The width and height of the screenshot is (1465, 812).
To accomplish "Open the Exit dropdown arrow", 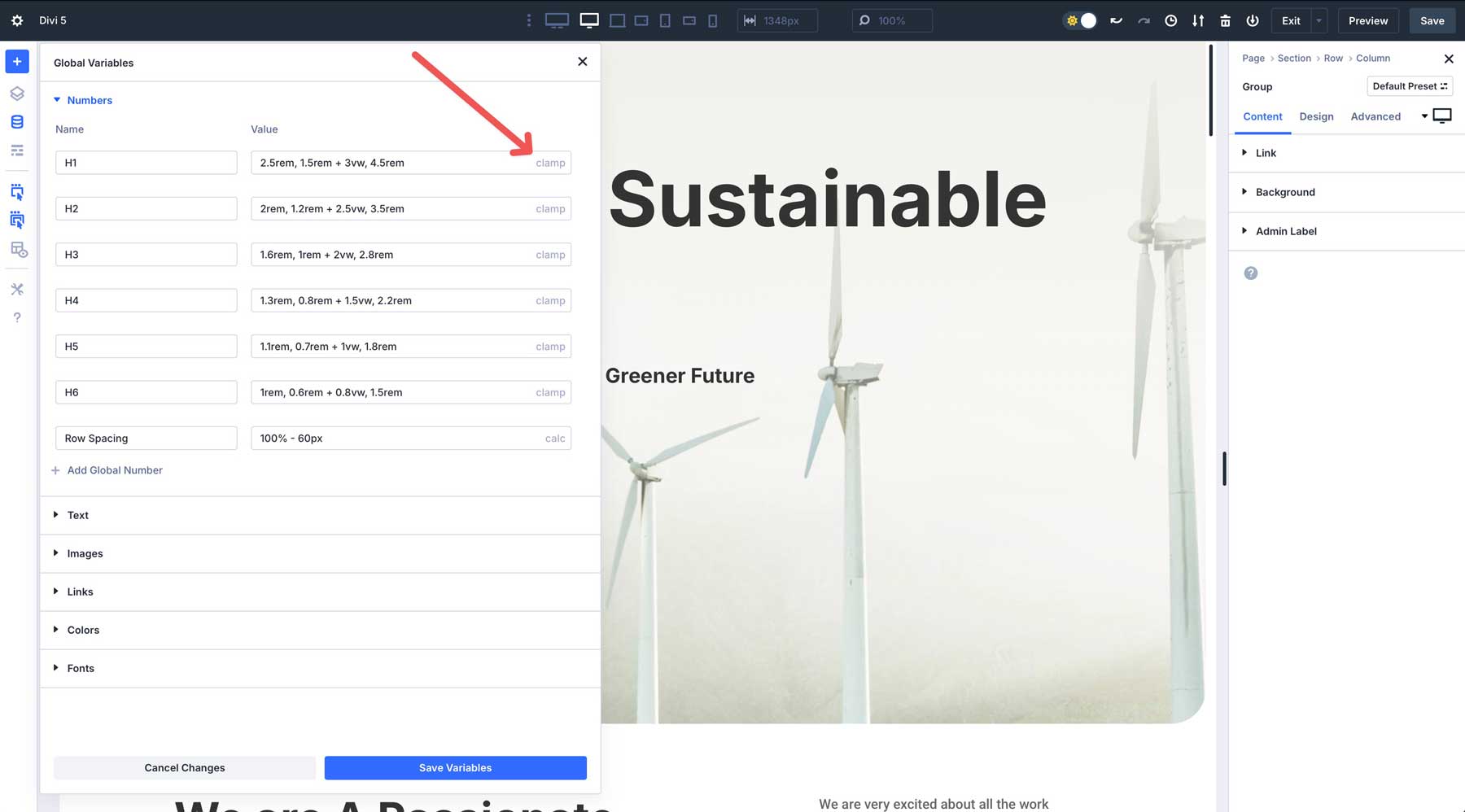I will (x=1319, y=20).
